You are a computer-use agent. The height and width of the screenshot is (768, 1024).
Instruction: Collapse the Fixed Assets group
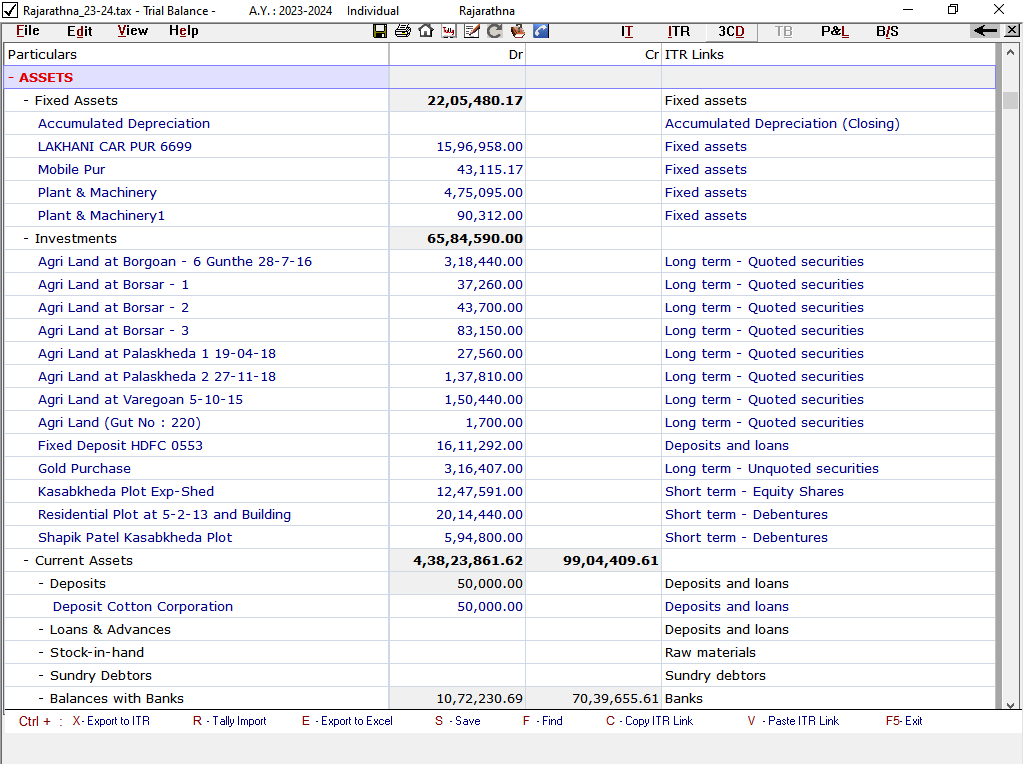click(x=26, y=100)
